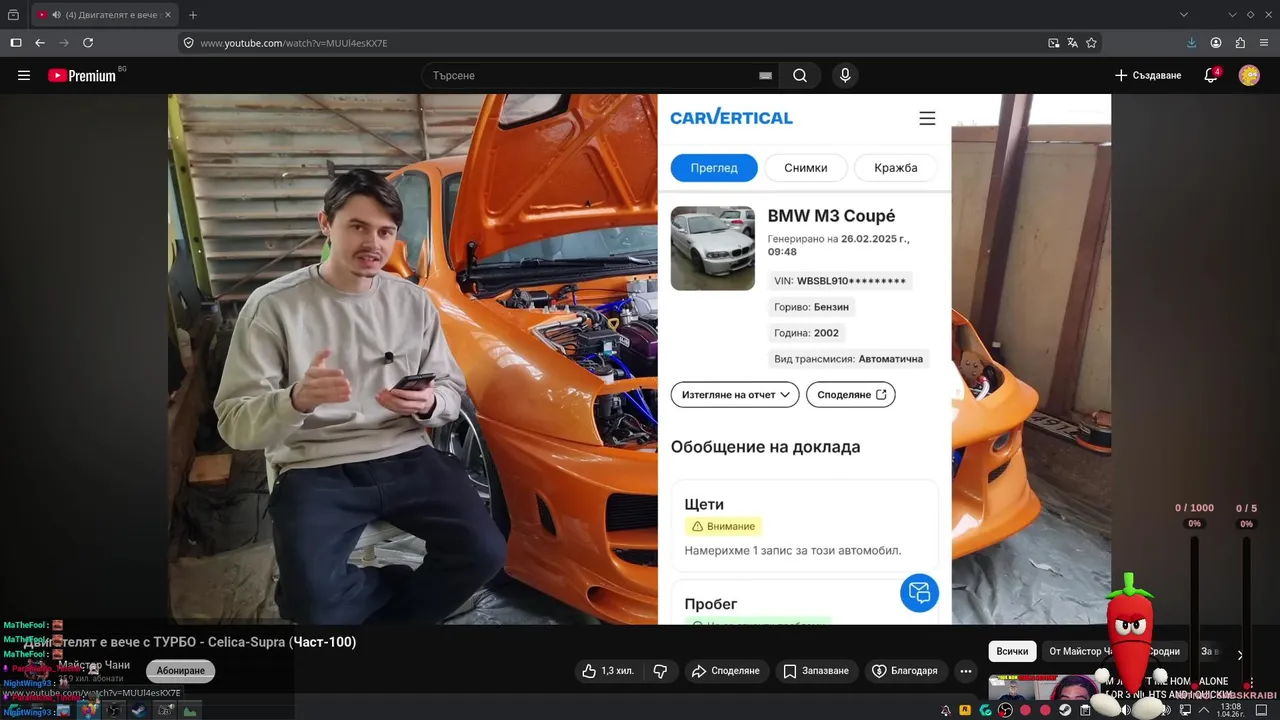1280x720 pixels.
Task: Expand Изтегляне на отчет dropdown
Action: (735, 395)
